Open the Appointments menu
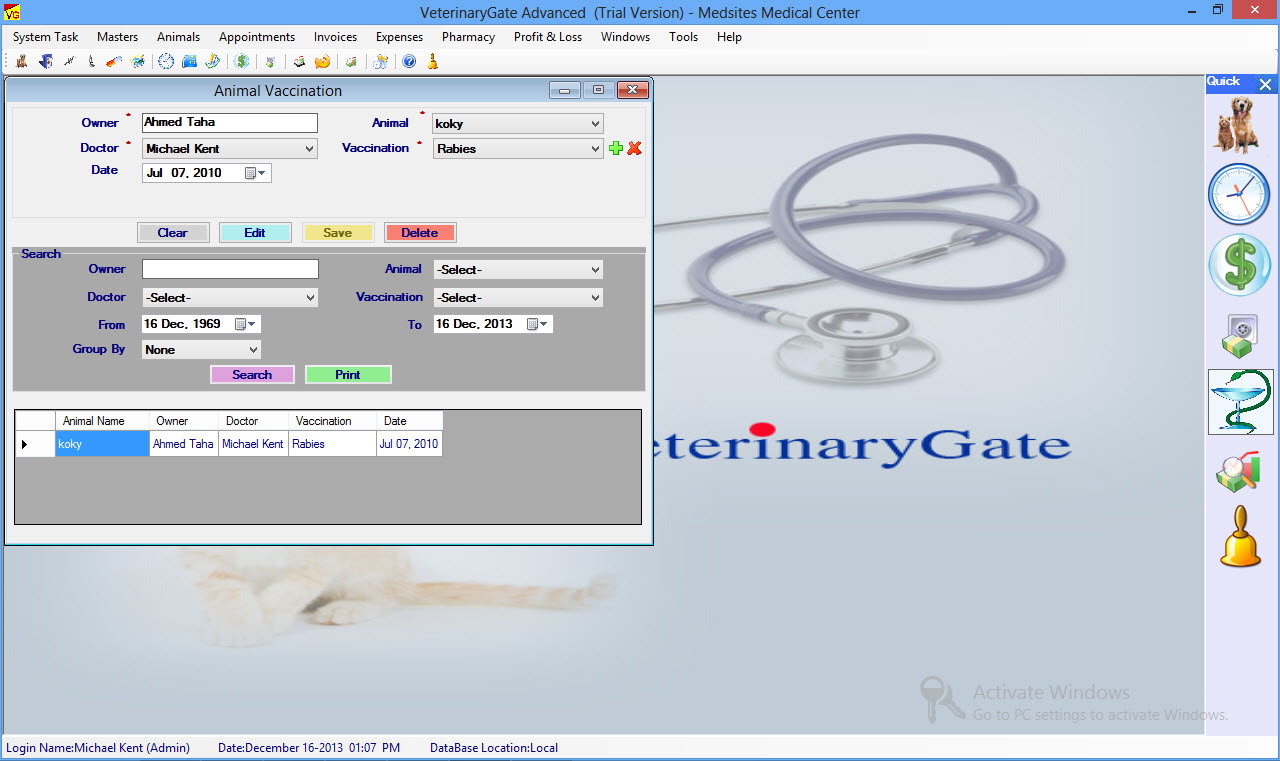1280x761 pixels. click(257, 37)
